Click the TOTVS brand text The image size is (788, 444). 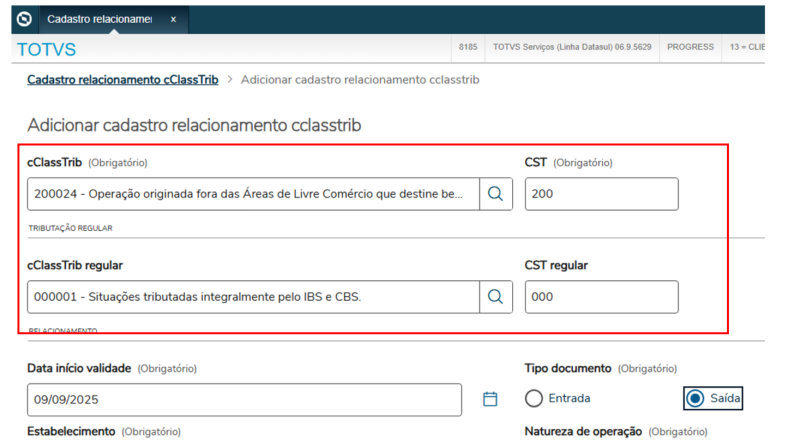pos(46,49)
